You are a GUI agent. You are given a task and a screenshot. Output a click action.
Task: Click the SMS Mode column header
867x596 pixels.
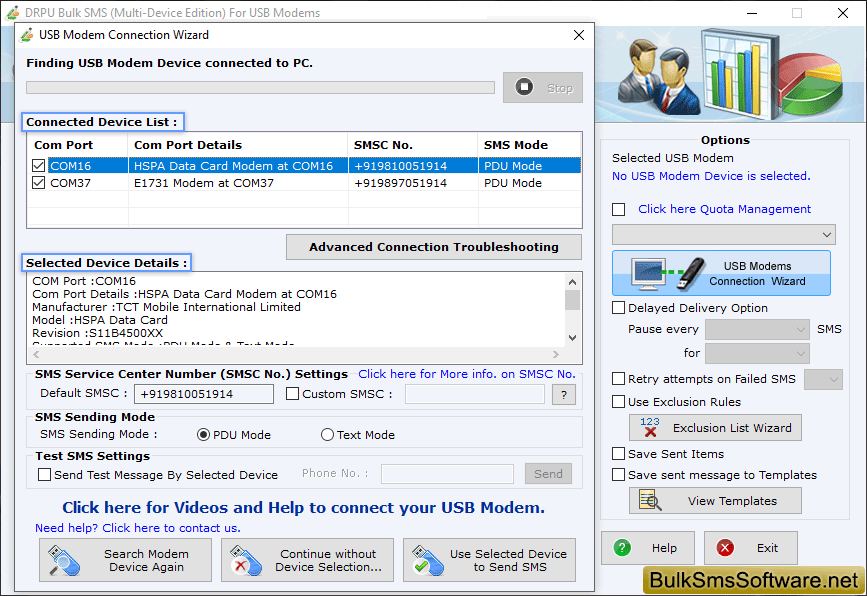click(x=530, y=145)
